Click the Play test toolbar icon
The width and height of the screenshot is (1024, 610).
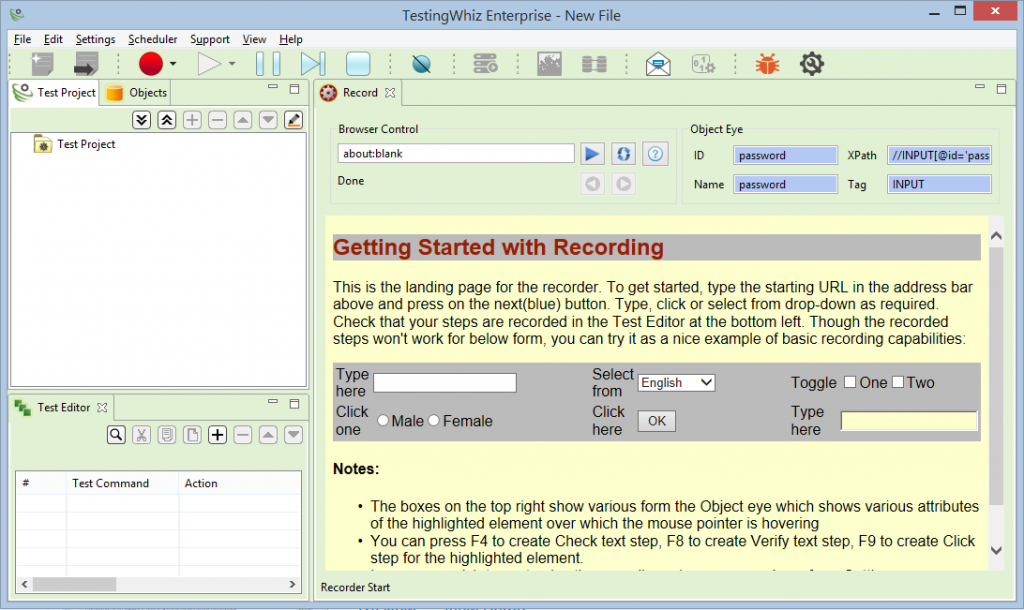tap(209, 64)
